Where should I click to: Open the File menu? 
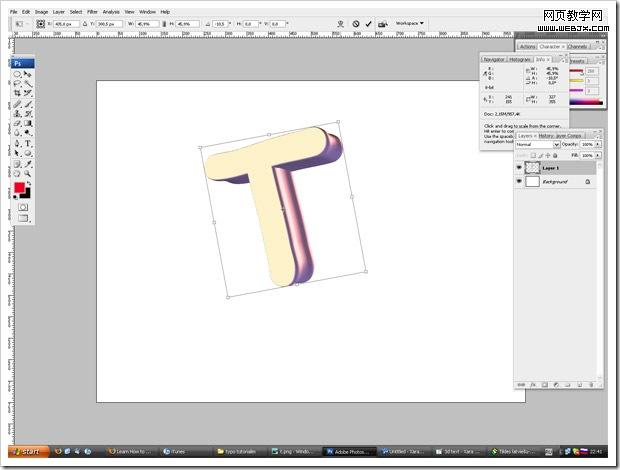pos(14,12)
